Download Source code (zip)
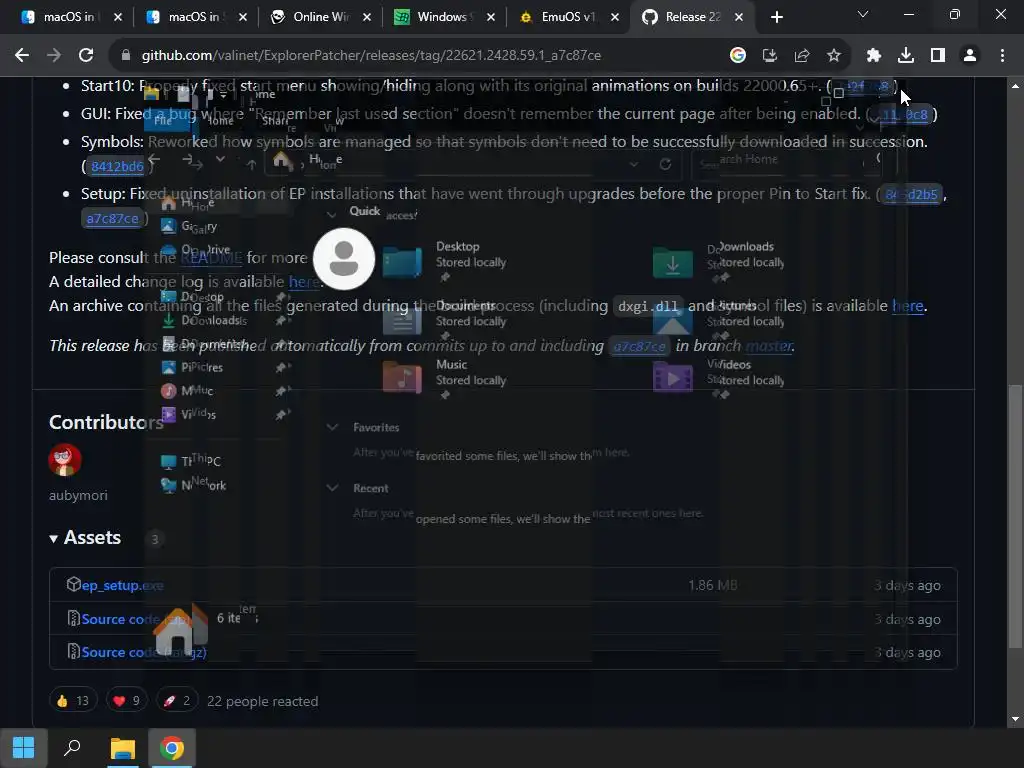Image resolution: width=1024 pixels, height=768 pixels. pyautogui.click(x=135, y=618)
